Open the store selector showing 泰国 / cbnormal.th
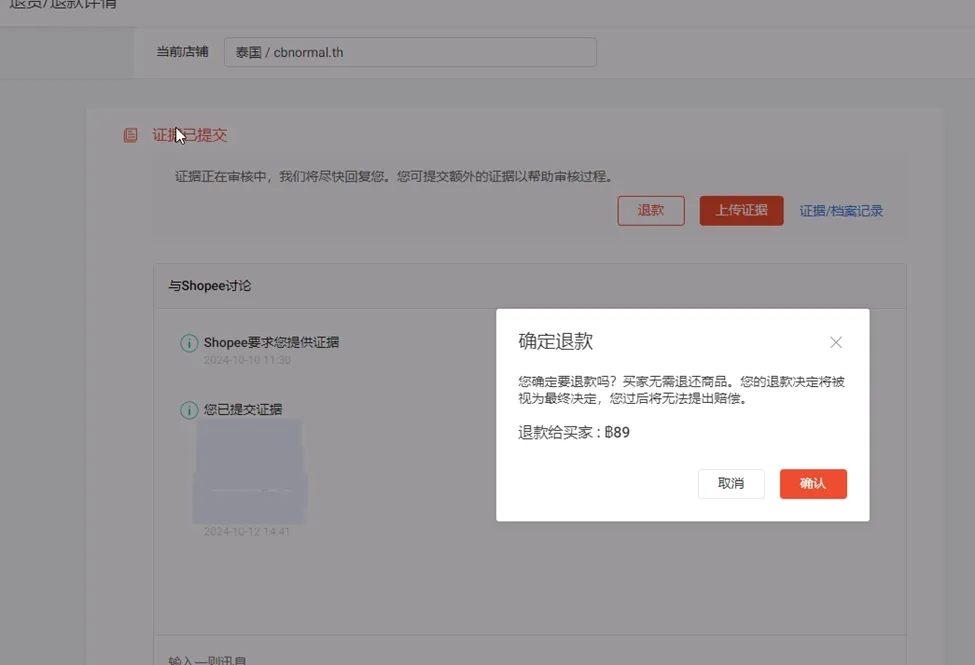This screenshot has height=665, width=975. pos(410,52)
